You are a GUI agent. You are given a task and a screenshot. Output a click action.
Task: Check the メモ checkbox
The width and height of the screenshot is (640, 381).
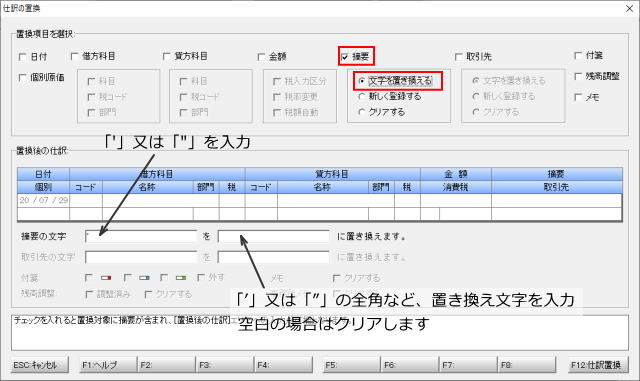coord(578,97)
